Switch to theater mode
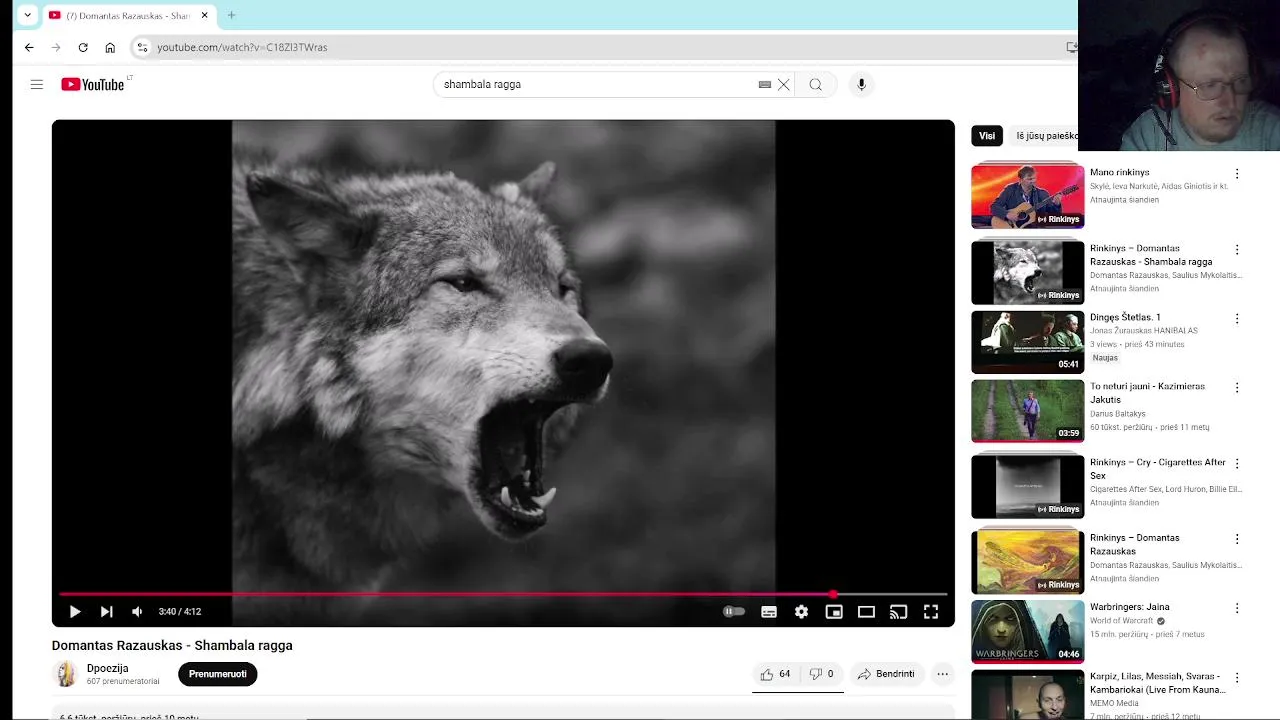The image size is (1280, 720). 866,612
